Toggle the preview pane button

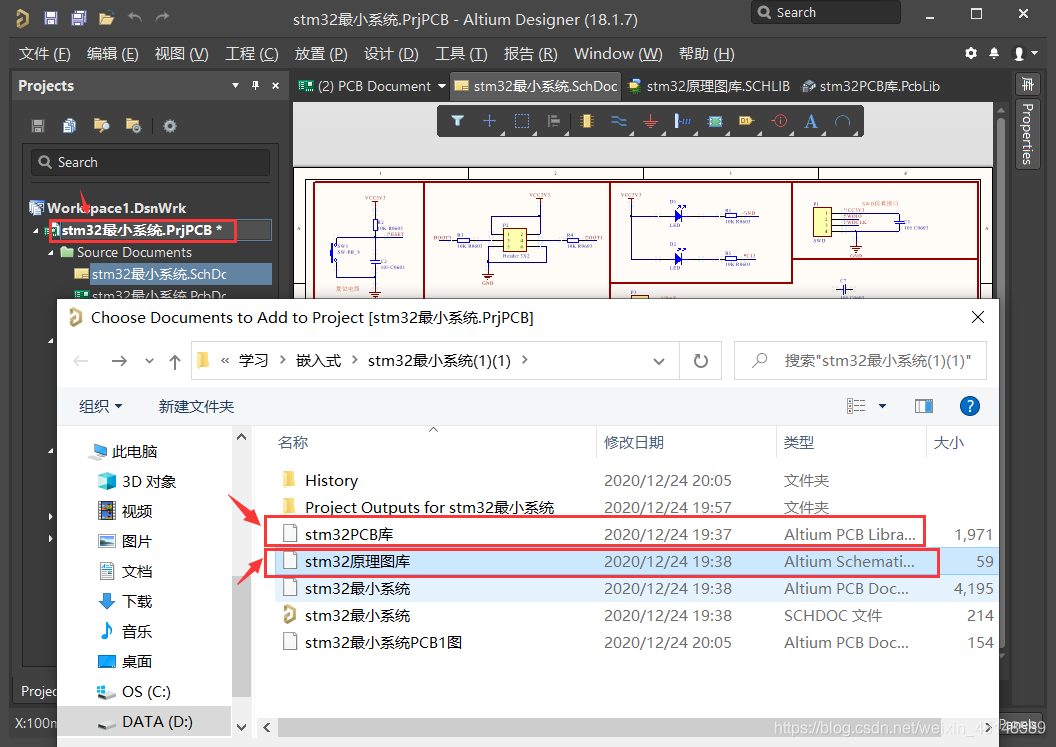[x=923, y=406]
